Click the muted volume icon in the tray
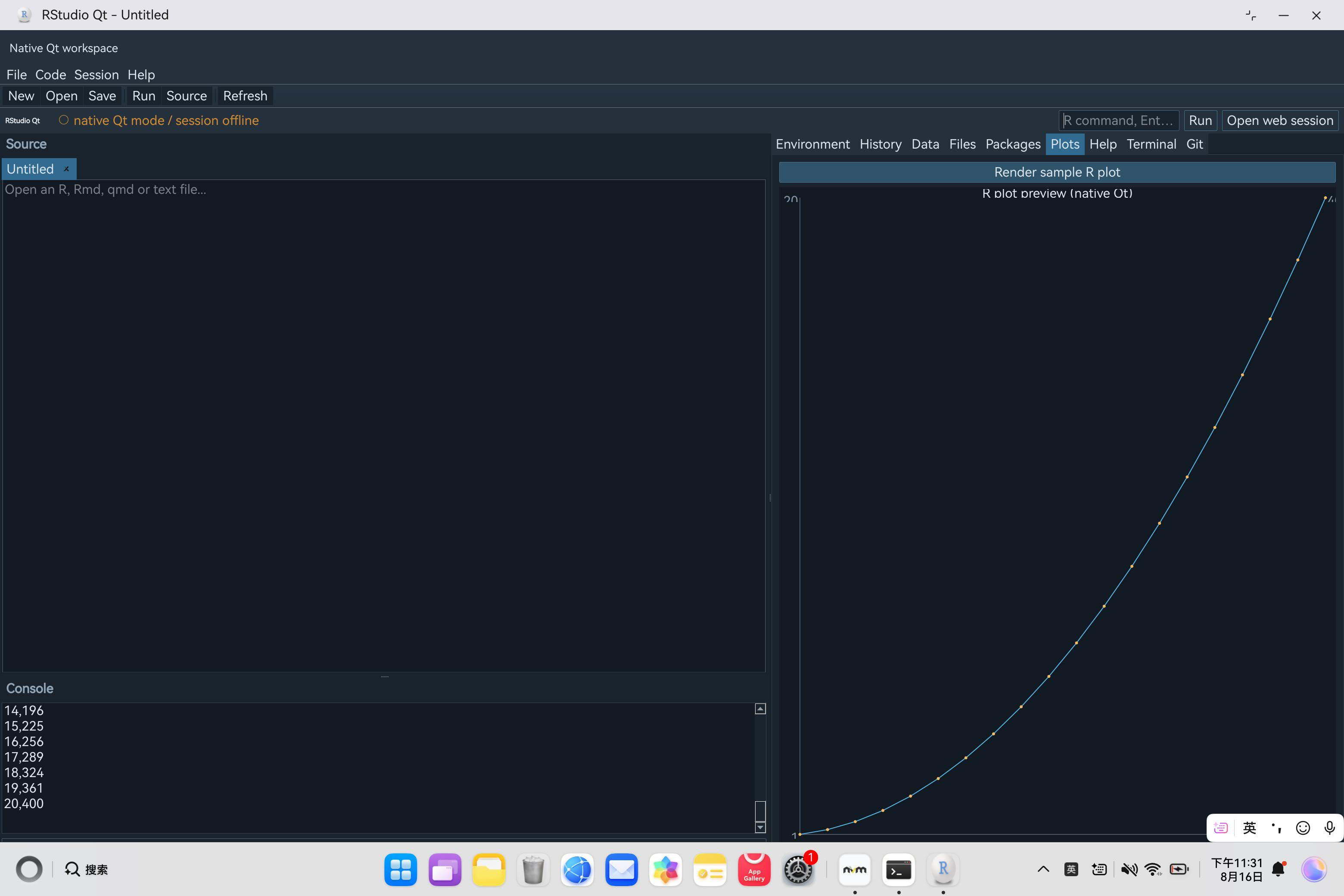The width and height of the screenshot is (1344, 896). (x=1129, y=869)
